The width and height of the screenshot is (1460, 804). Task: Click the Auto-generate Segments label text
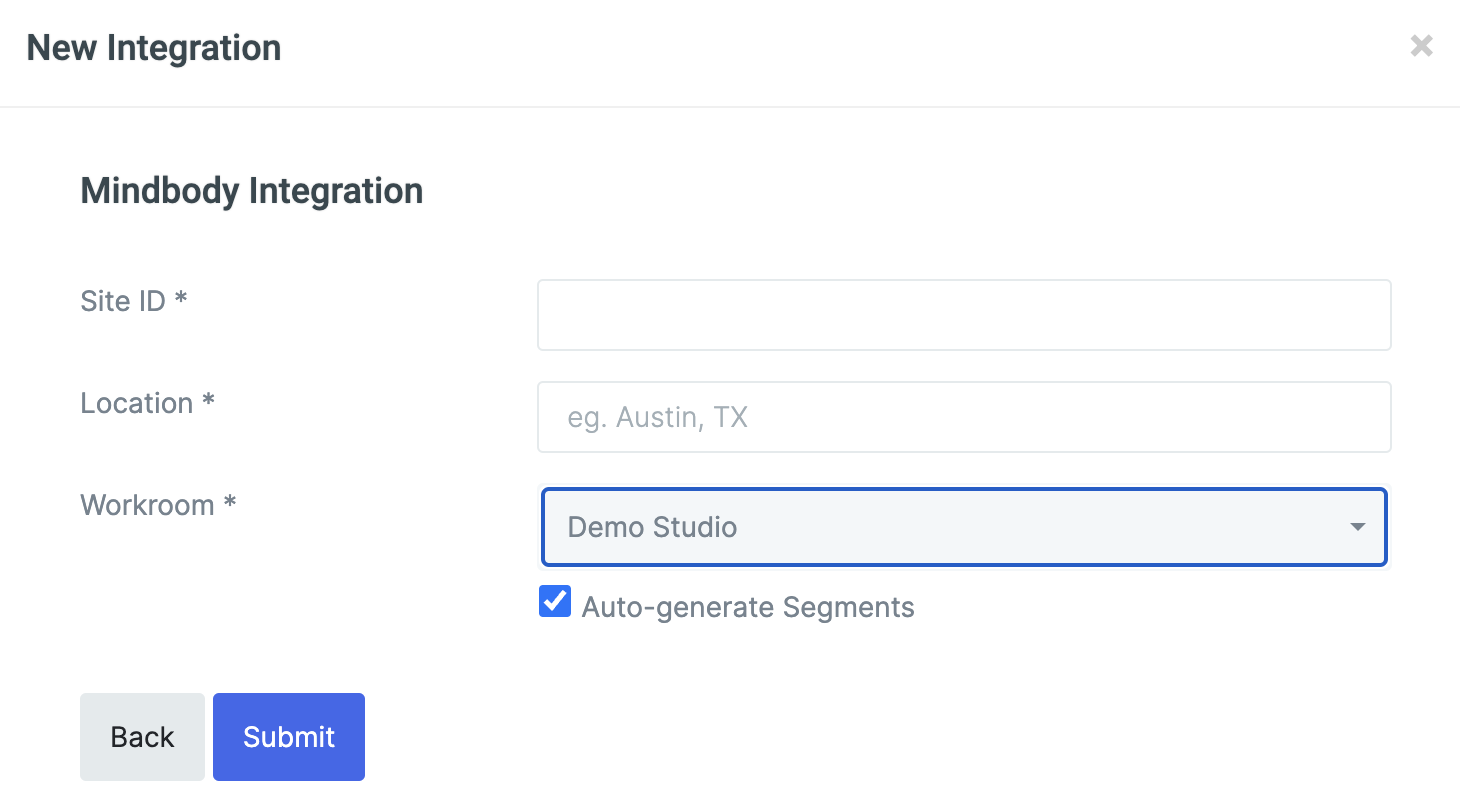click(747, 607)
